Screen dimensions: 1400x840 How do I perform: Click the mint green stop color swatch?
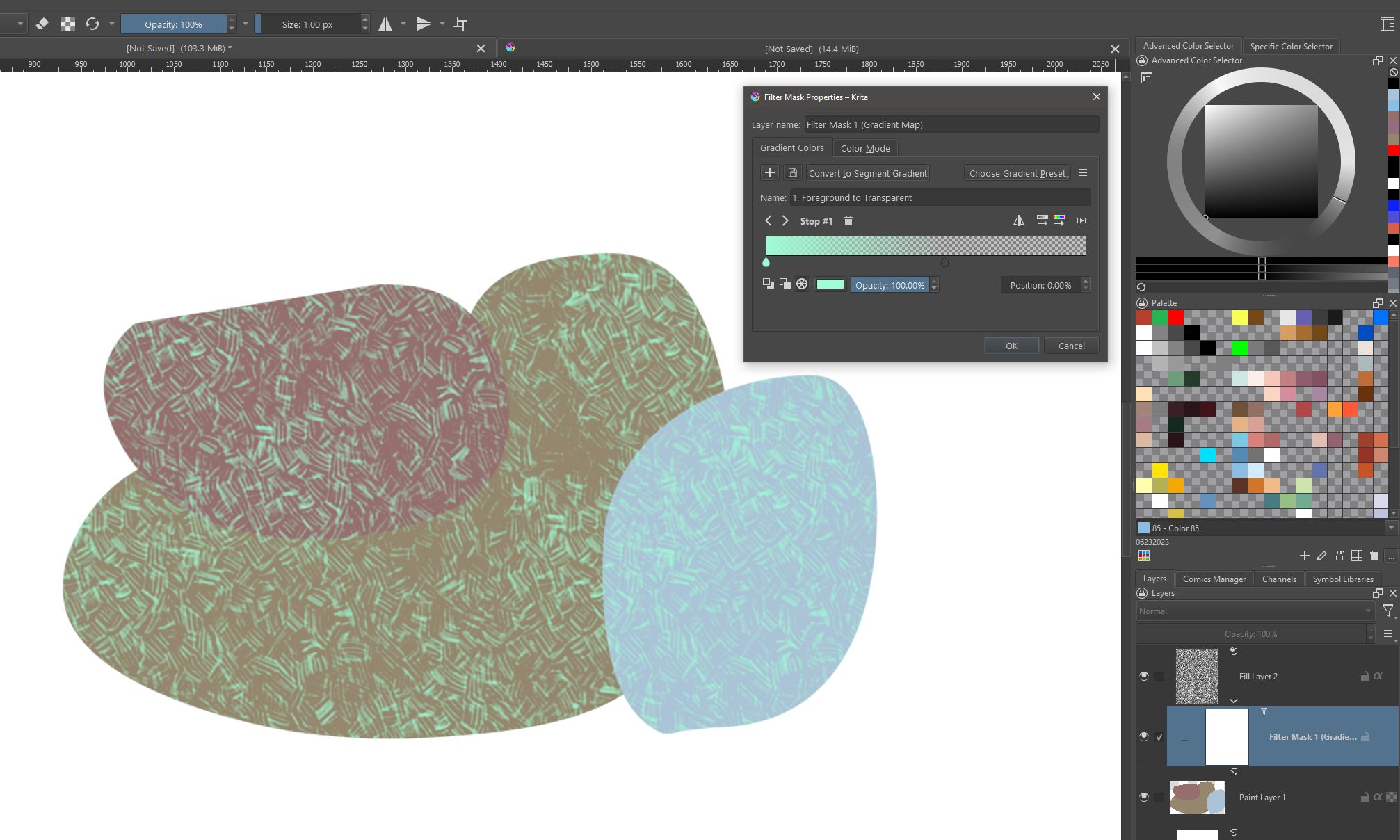tap(830, 284)
